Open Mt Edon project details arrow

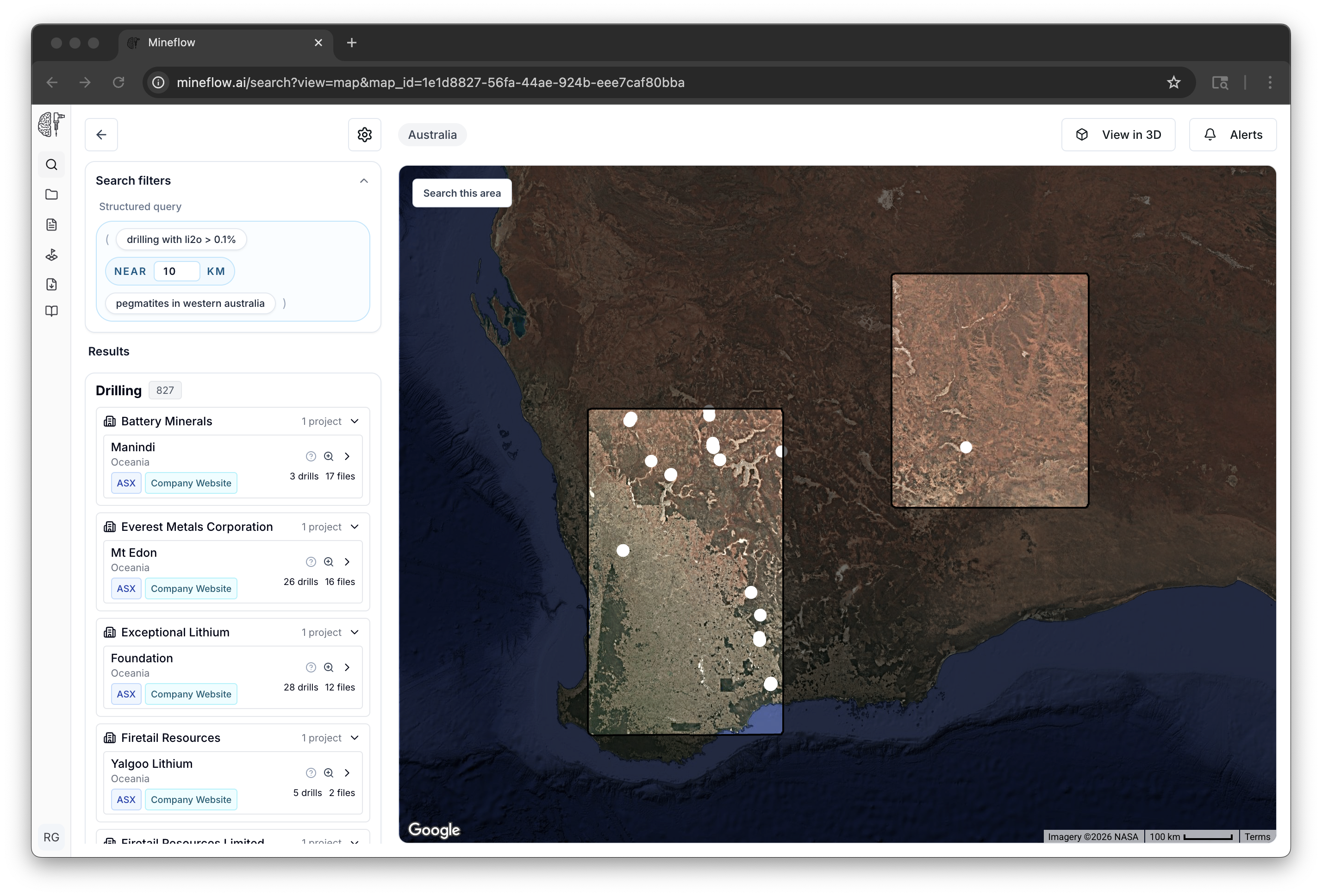point(347,562)
